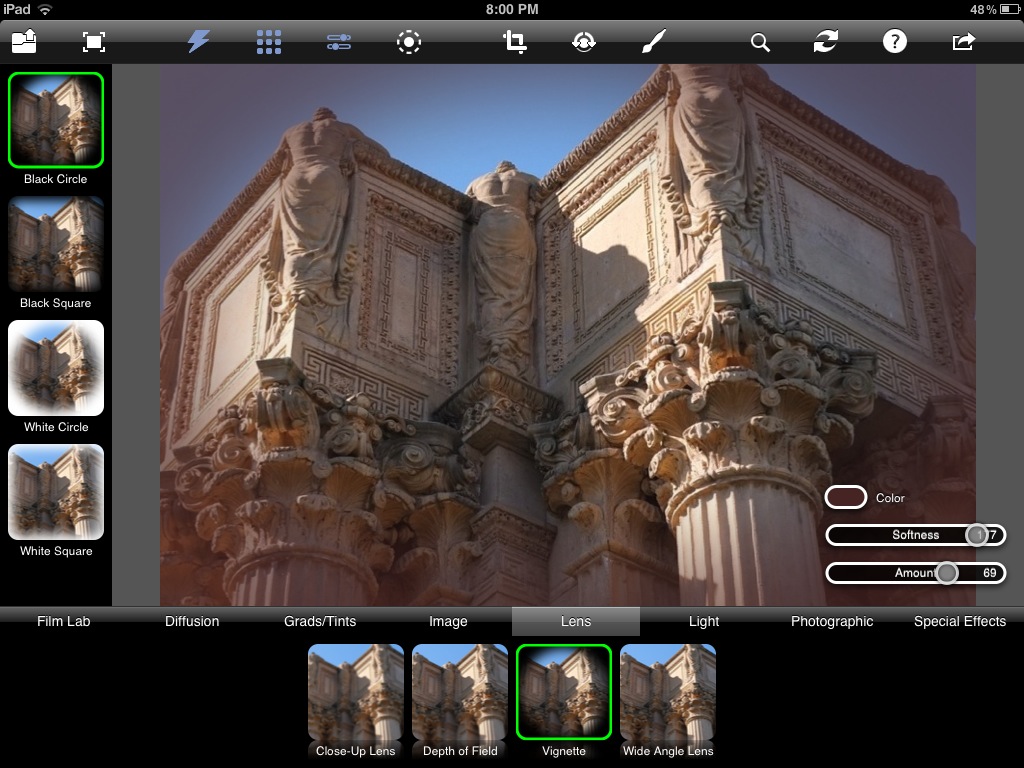Tap the fullscreen view icon

click(x=93, y=41)
